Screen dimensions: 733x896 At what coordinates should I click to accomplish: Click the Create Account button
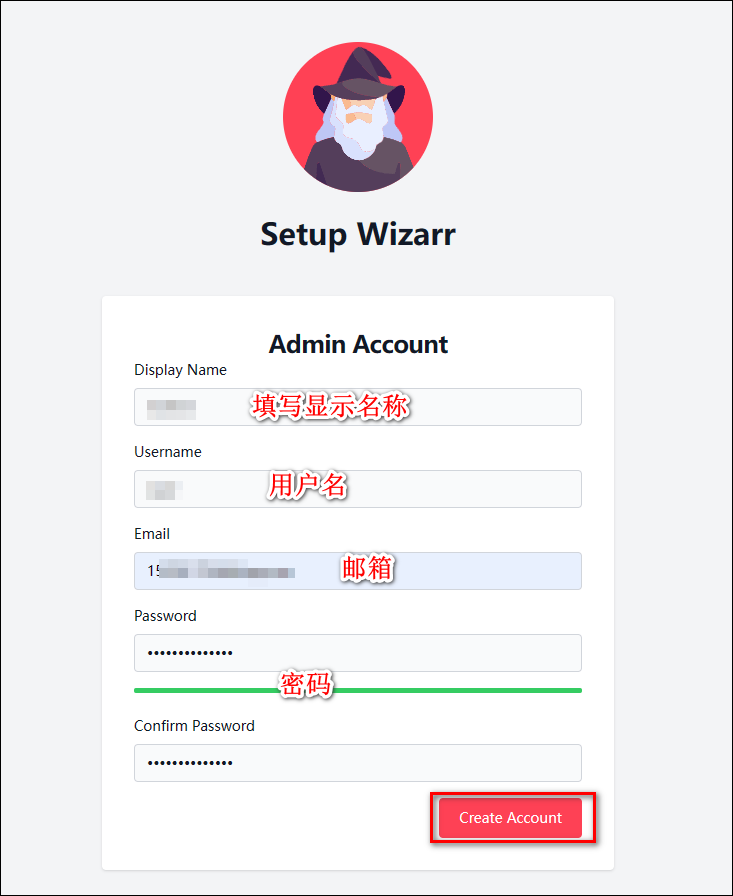[510, 818]
